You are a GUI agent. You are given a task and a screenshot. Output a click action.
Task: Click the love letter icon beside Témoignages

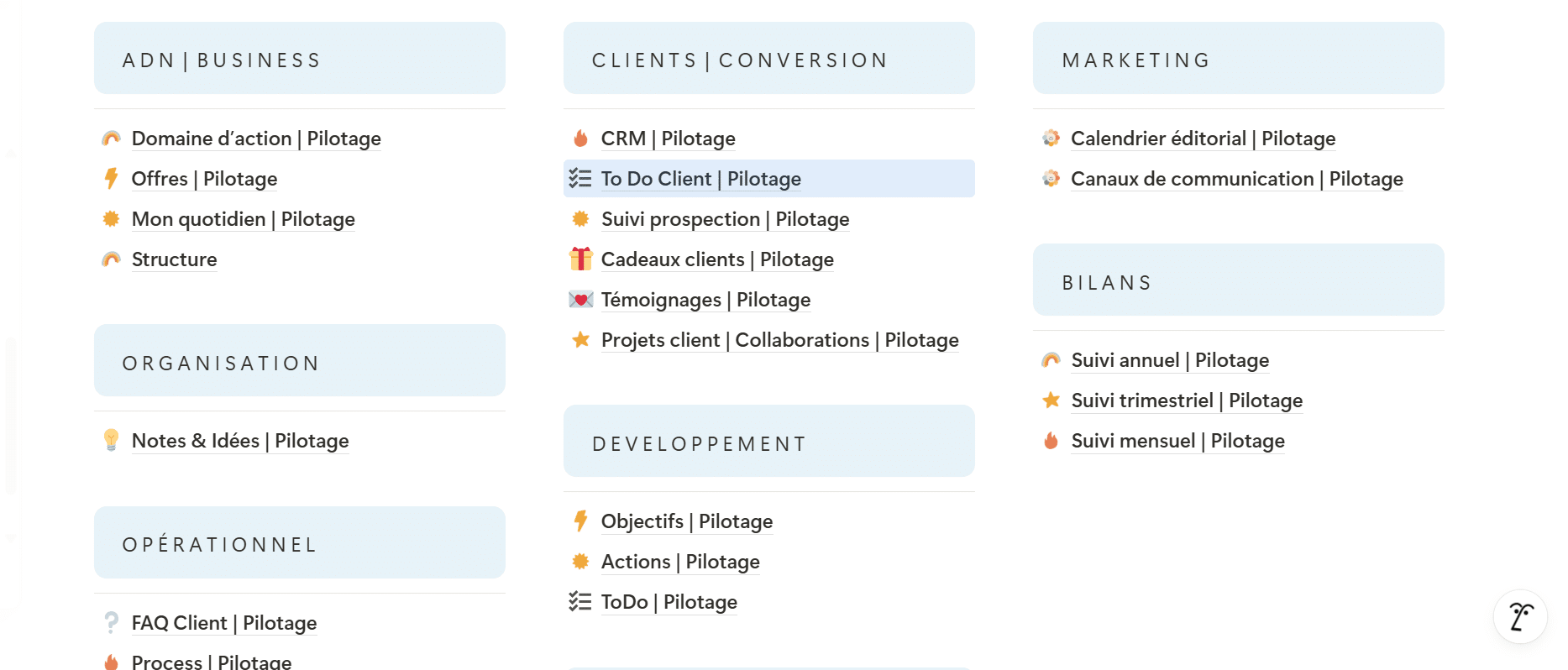(580, 300)
